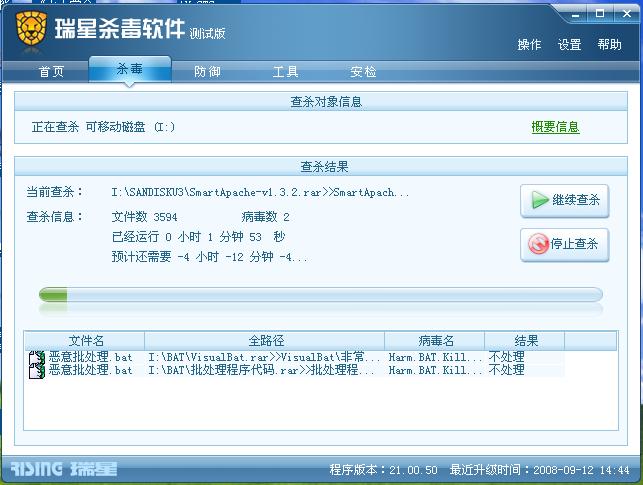Image resolution: width=643 pixels, height=485 pixels.
Task: Switch to the 工具 tab
Action: coord(285,72)
